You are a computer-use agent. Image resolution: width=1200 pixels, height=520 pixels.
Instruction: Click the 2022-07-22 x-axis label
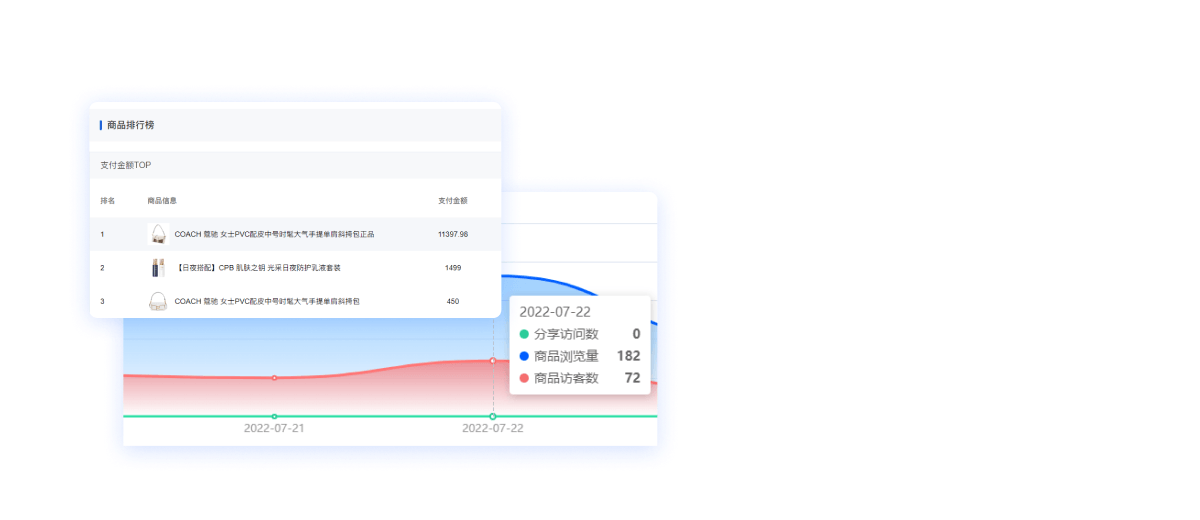pos(493,428)
